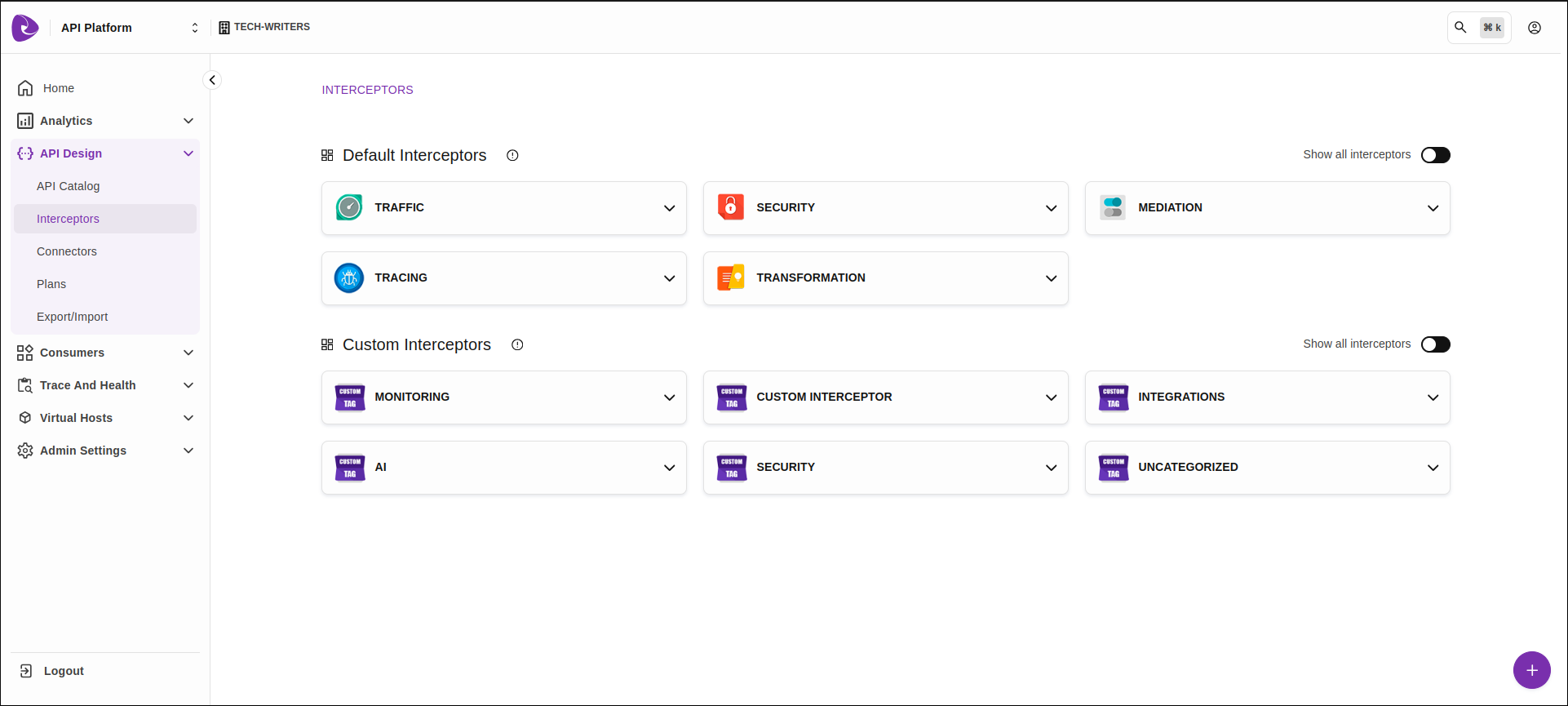Open user account profile icon

click(1534, 28)
